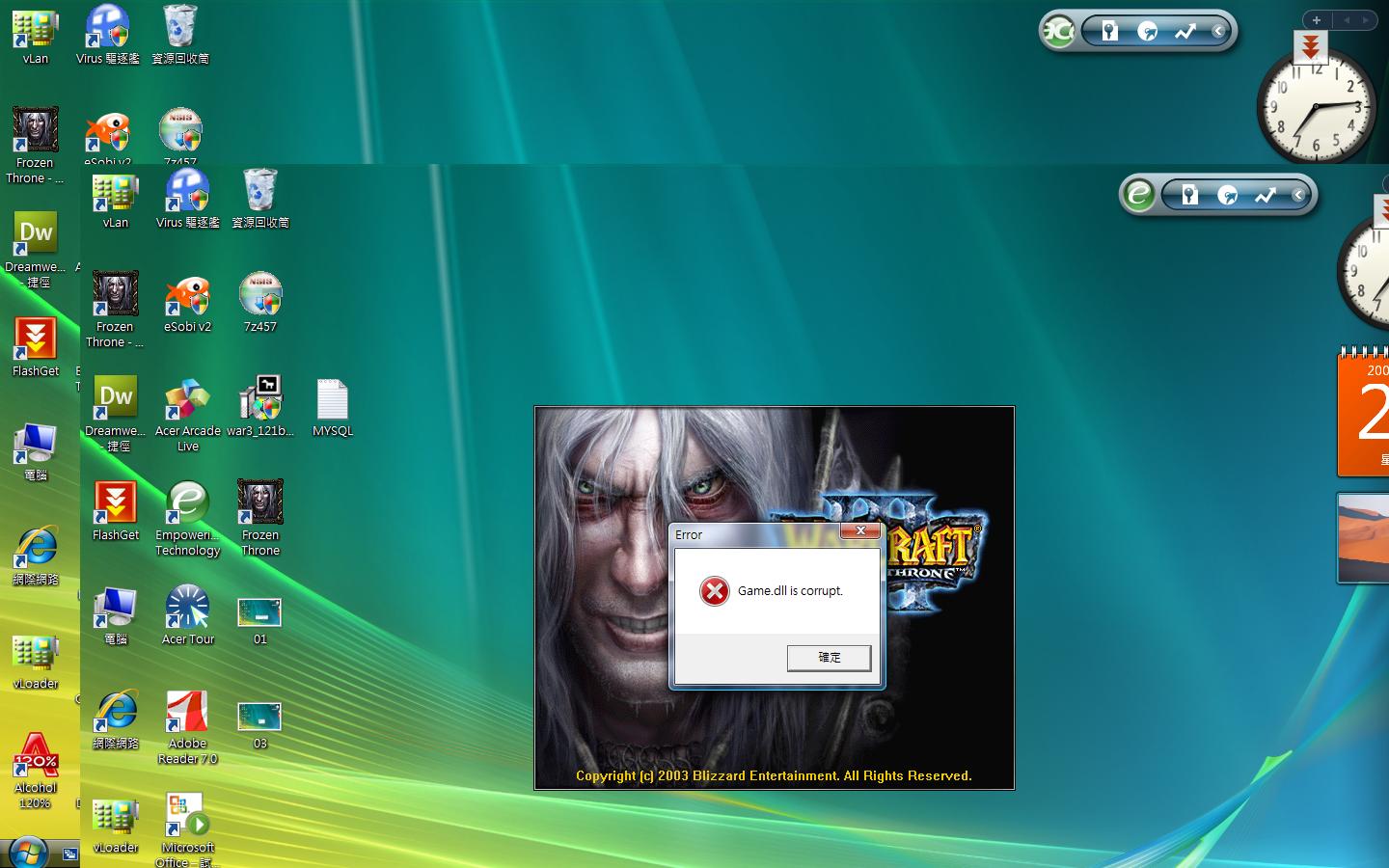Click the desert slideshow gadget picture
Screen dimensions: 1389x868
[1364, 537]
